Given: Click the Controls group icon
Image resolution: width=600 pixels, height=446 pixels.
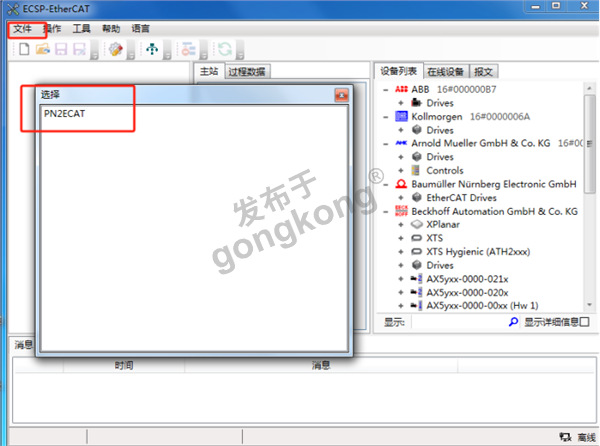Looking at the screenshot, I should [x=416, y=170].
